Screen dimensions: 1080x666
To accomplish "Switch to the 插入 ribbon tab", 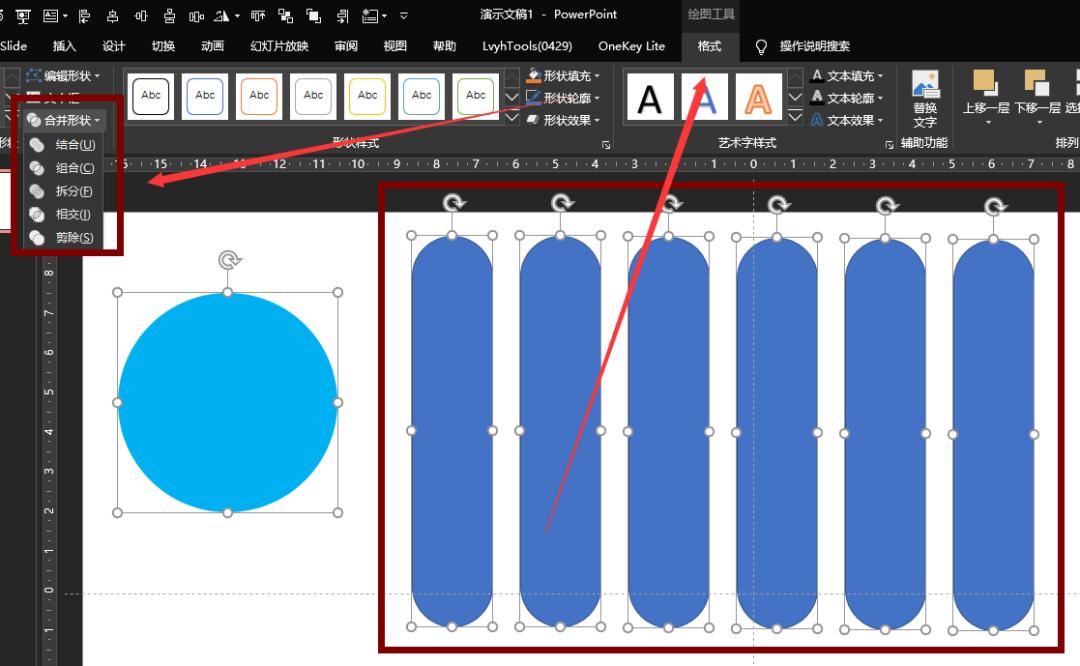I will 64,47.
